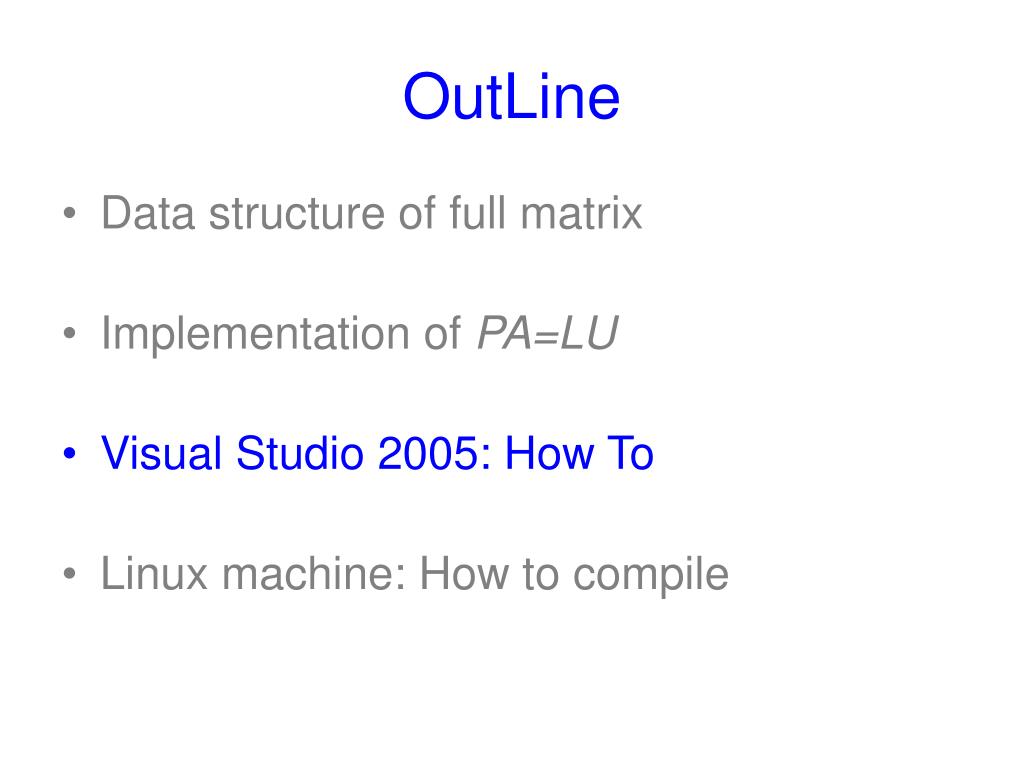
Task: Click the bullet dot before Implementation
Action: click(69, 333)
